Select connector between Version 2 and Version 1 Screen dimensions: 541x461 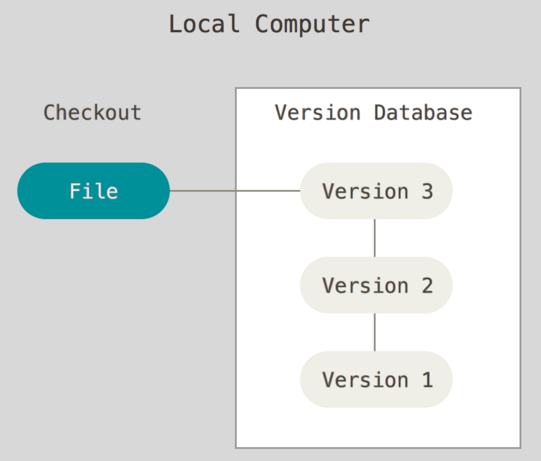click(375, 332)
